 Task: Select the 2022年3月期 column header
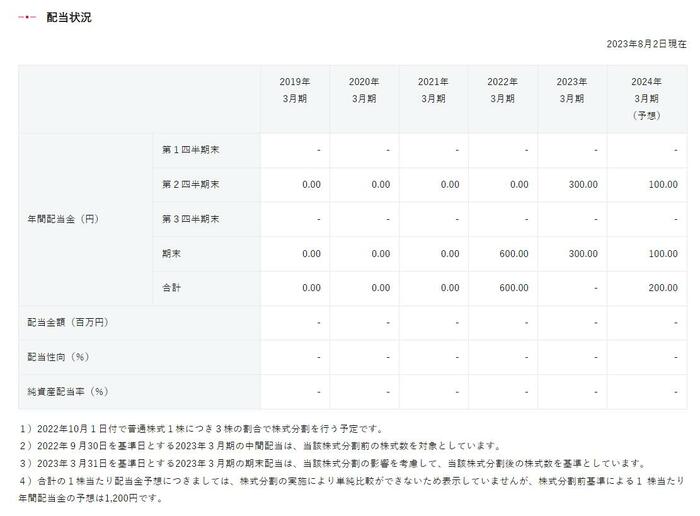pyautogui.click(x=502, y=90)
